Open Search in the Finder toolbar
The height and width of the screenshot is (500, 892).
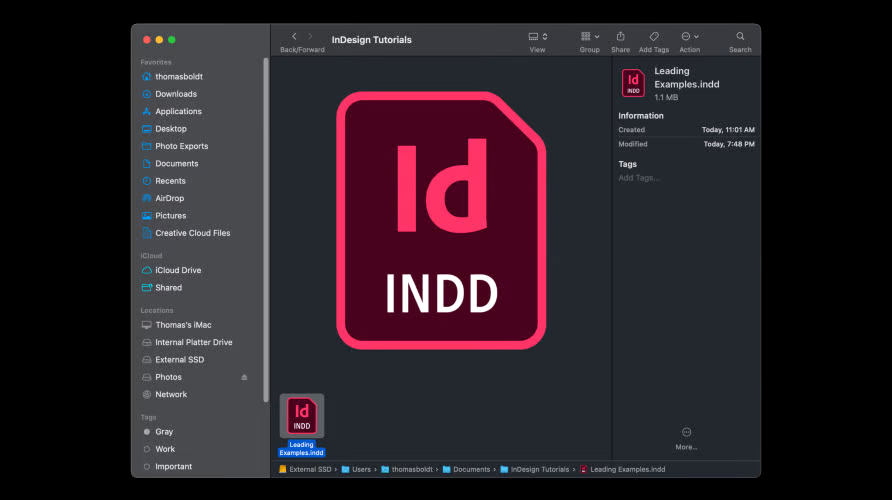click(x=740, y=36)
